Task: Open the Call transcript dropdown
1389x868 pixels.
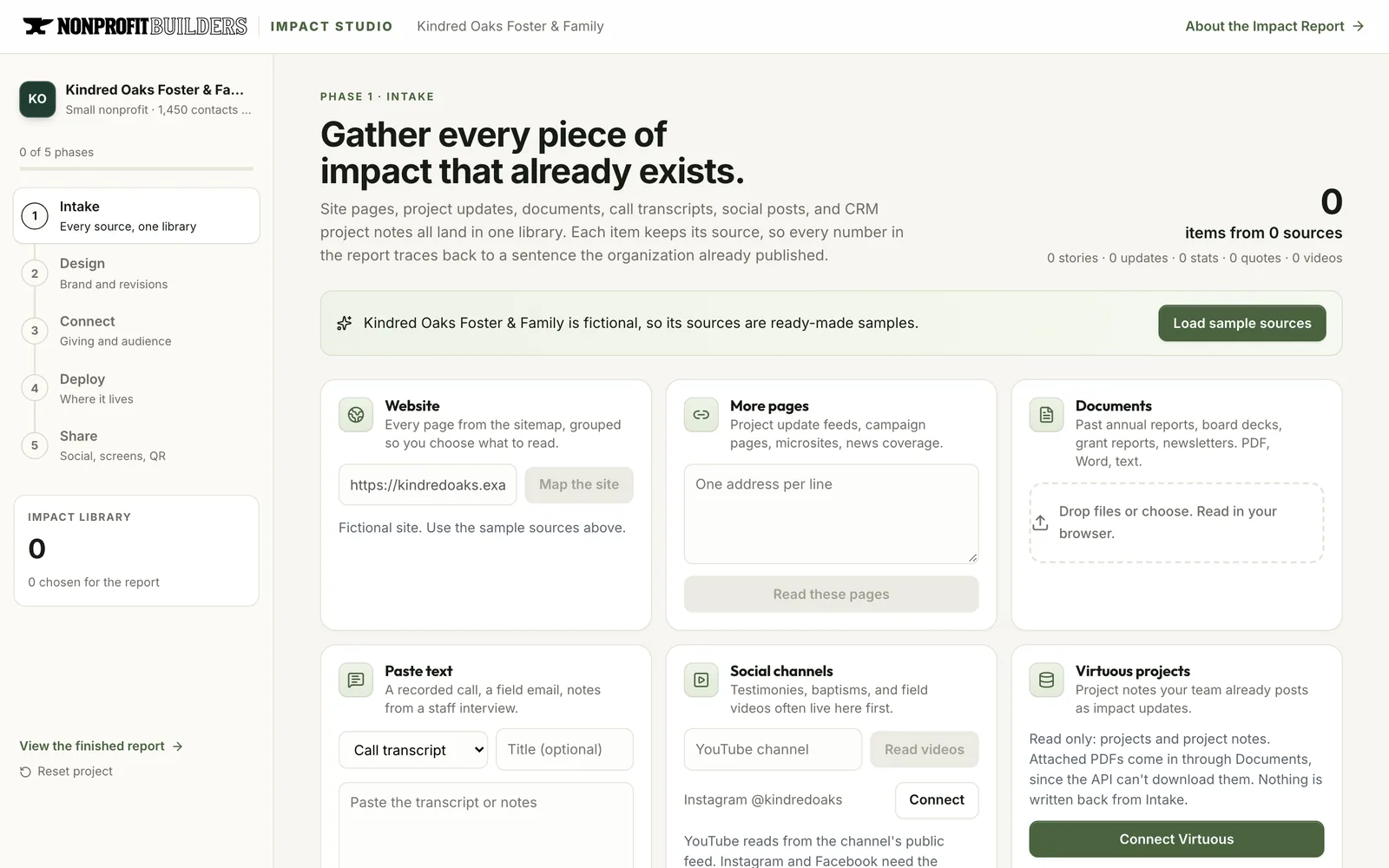Action: click(x=413, y=750)
